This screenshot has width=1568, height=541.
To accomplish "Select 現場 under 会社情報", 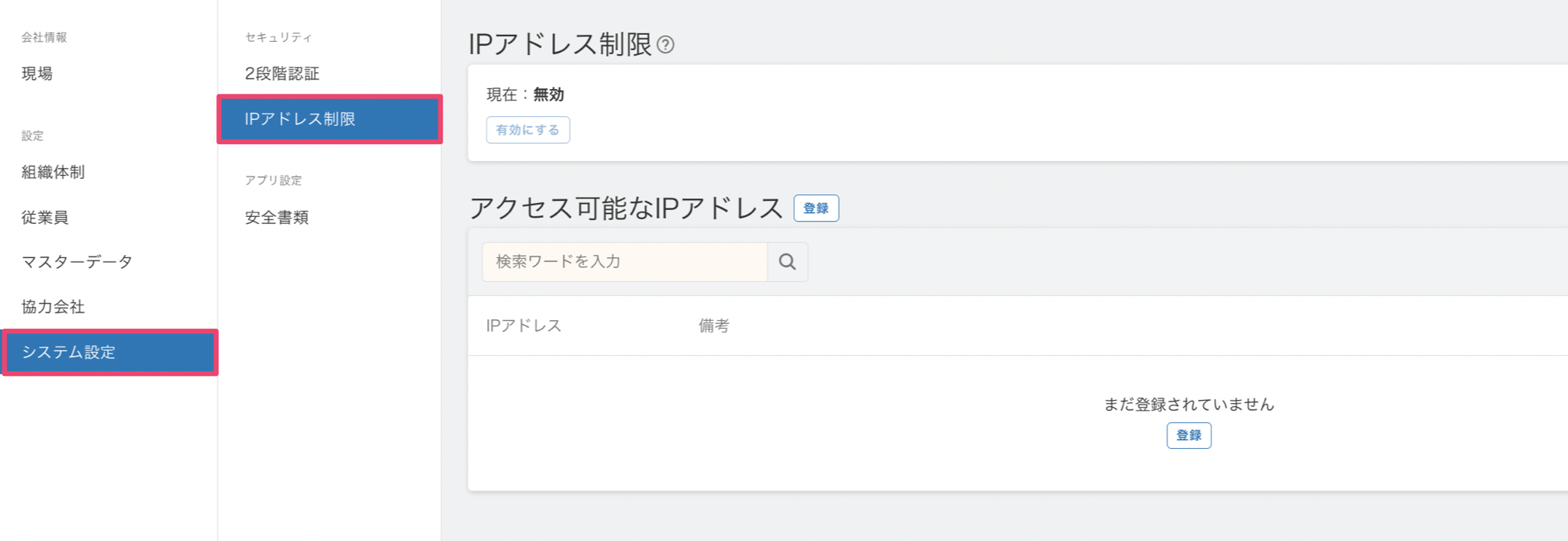I will (x=36, y=73).
